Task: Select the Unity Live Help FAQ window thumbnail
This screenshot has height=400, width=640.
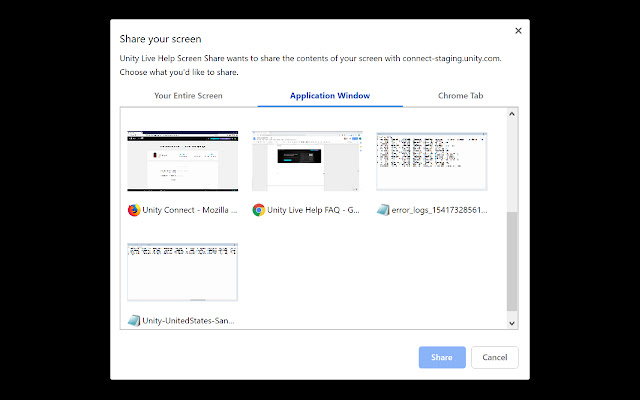Action: (307, 161)
